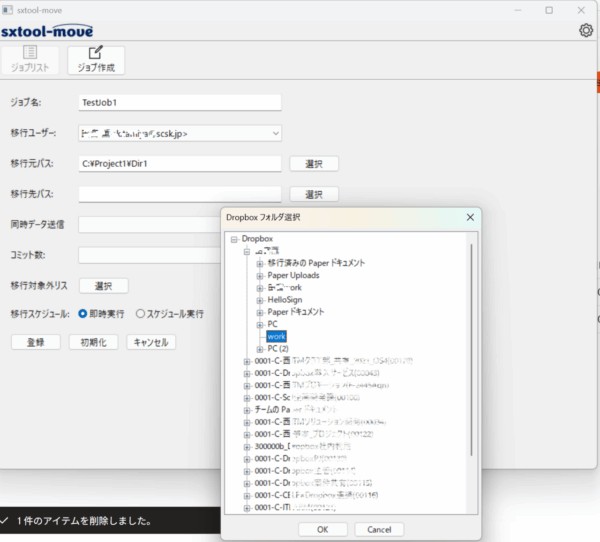Minimize the sxtool-move window
The width and height of the screenshot is (600, 542).
click(518, 10)
